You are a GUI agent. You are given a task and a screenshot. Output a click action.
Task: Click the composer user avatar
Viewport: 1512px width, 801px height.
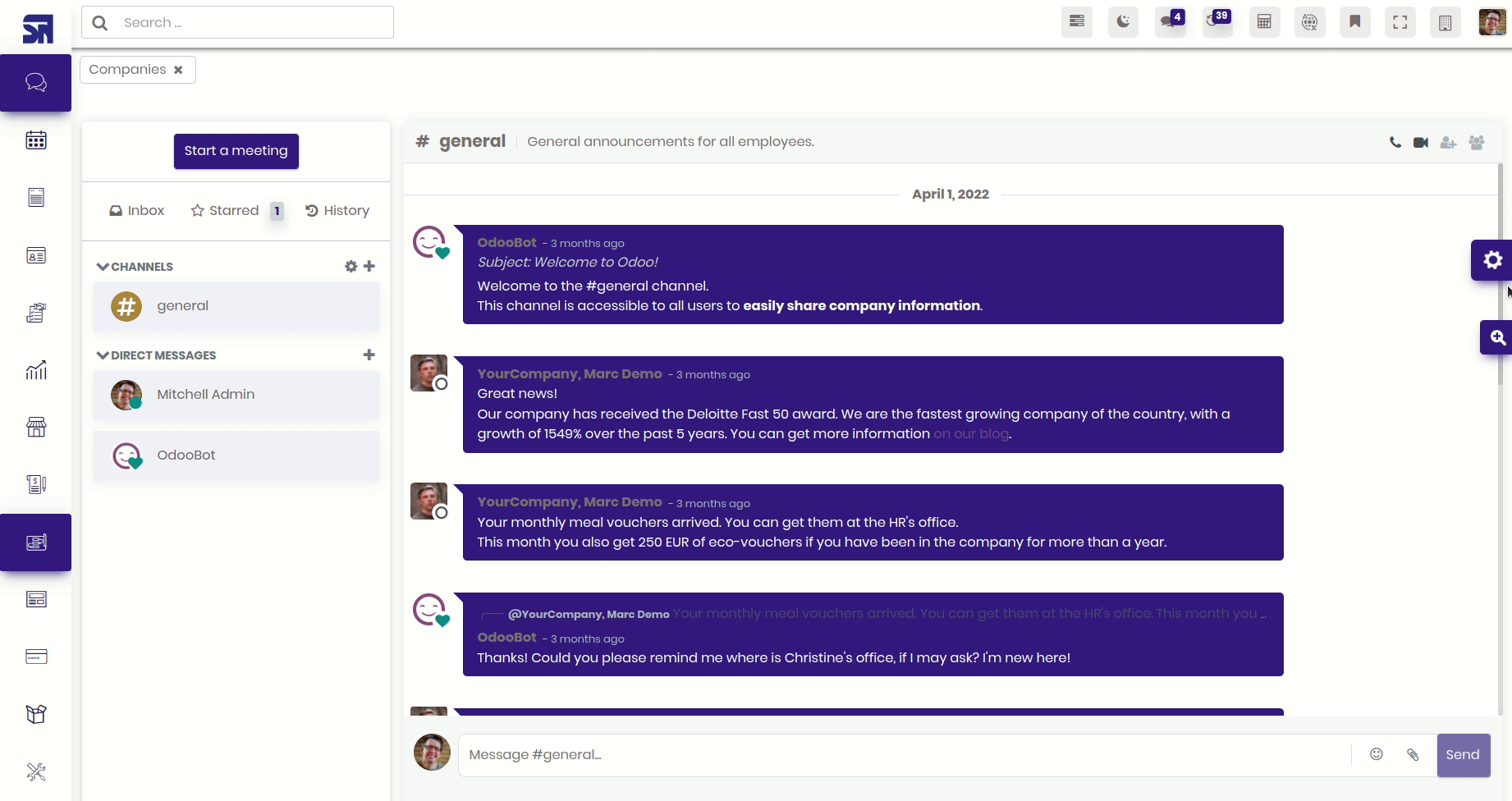click(x=432, y=753)
